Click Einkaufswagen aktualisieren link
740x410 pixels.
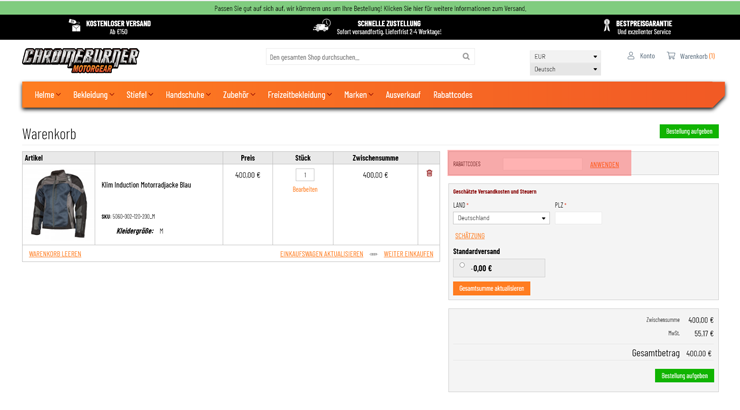(x=321, y=254)
